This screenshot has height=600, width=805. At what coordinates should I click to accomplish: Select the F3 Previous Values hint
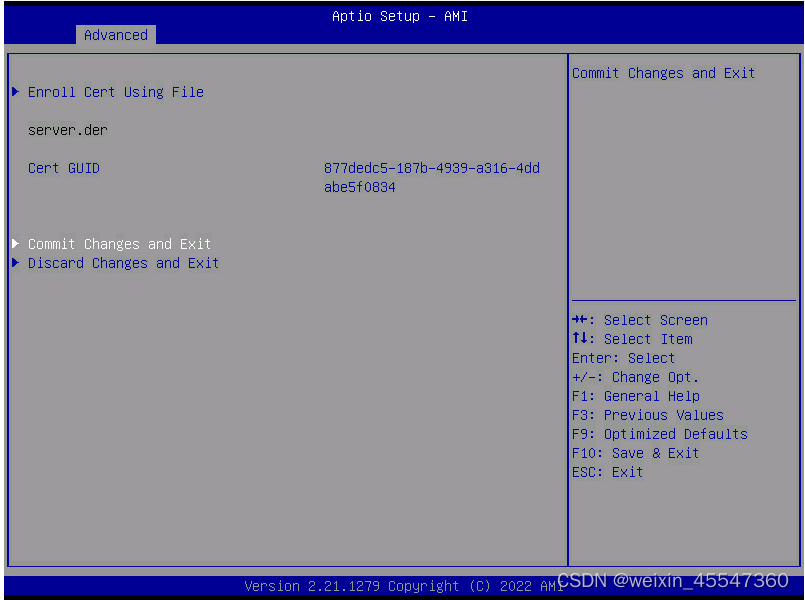[x=647, y=415]
